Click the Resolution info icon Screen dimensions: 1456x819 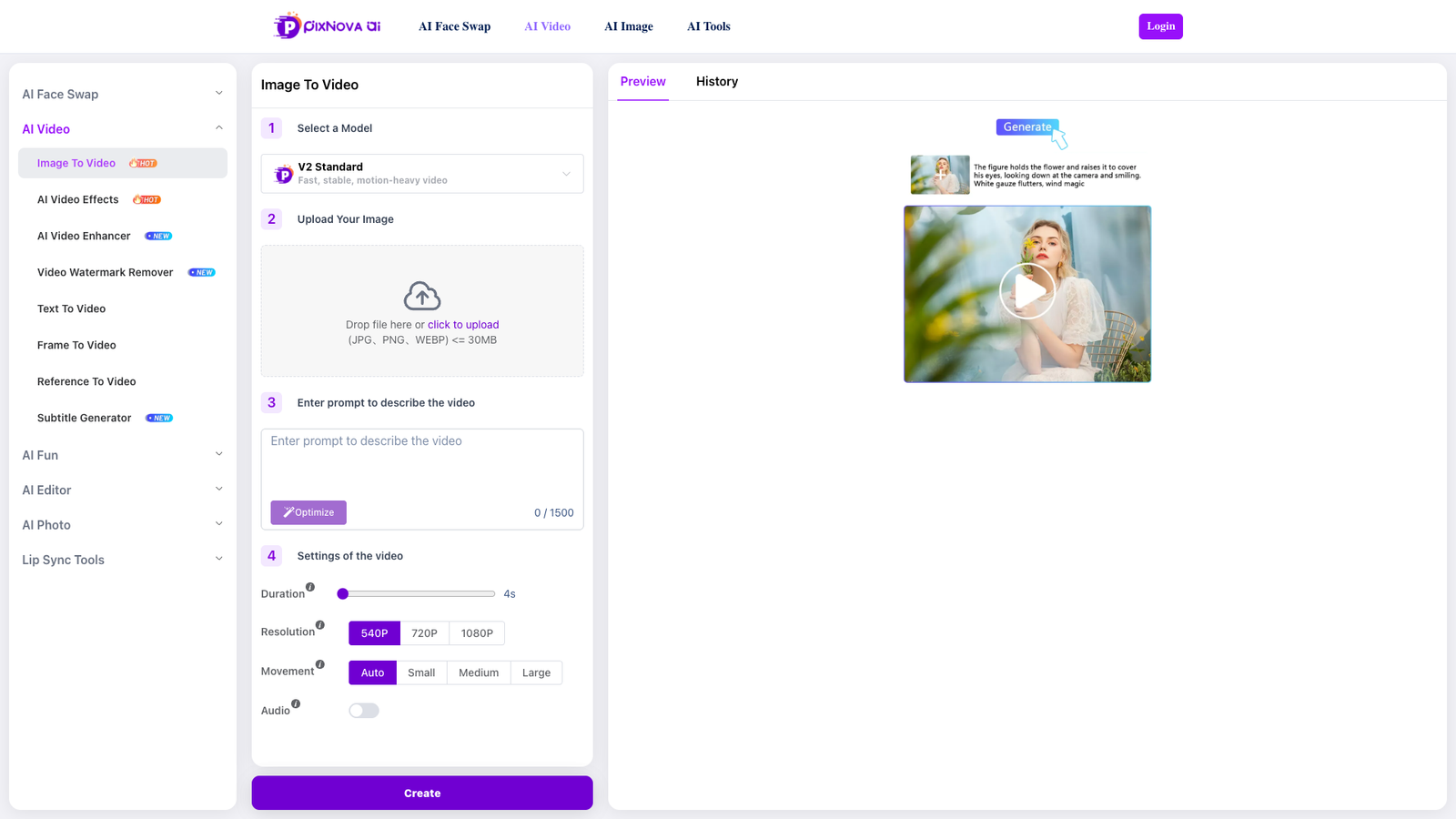click(320, 625)
